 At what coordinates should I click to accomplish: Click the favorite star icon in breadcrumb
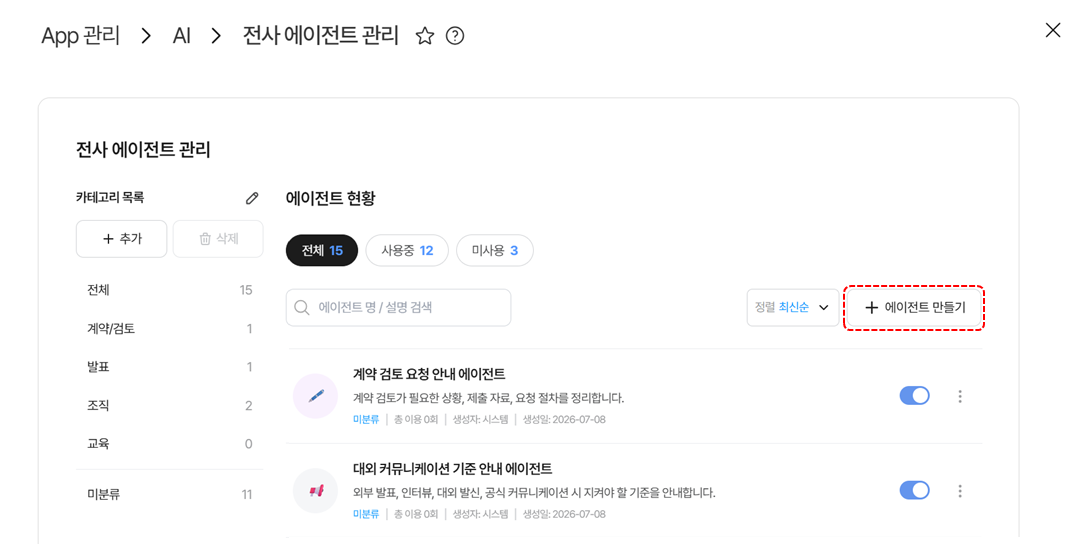coord(425,36)
